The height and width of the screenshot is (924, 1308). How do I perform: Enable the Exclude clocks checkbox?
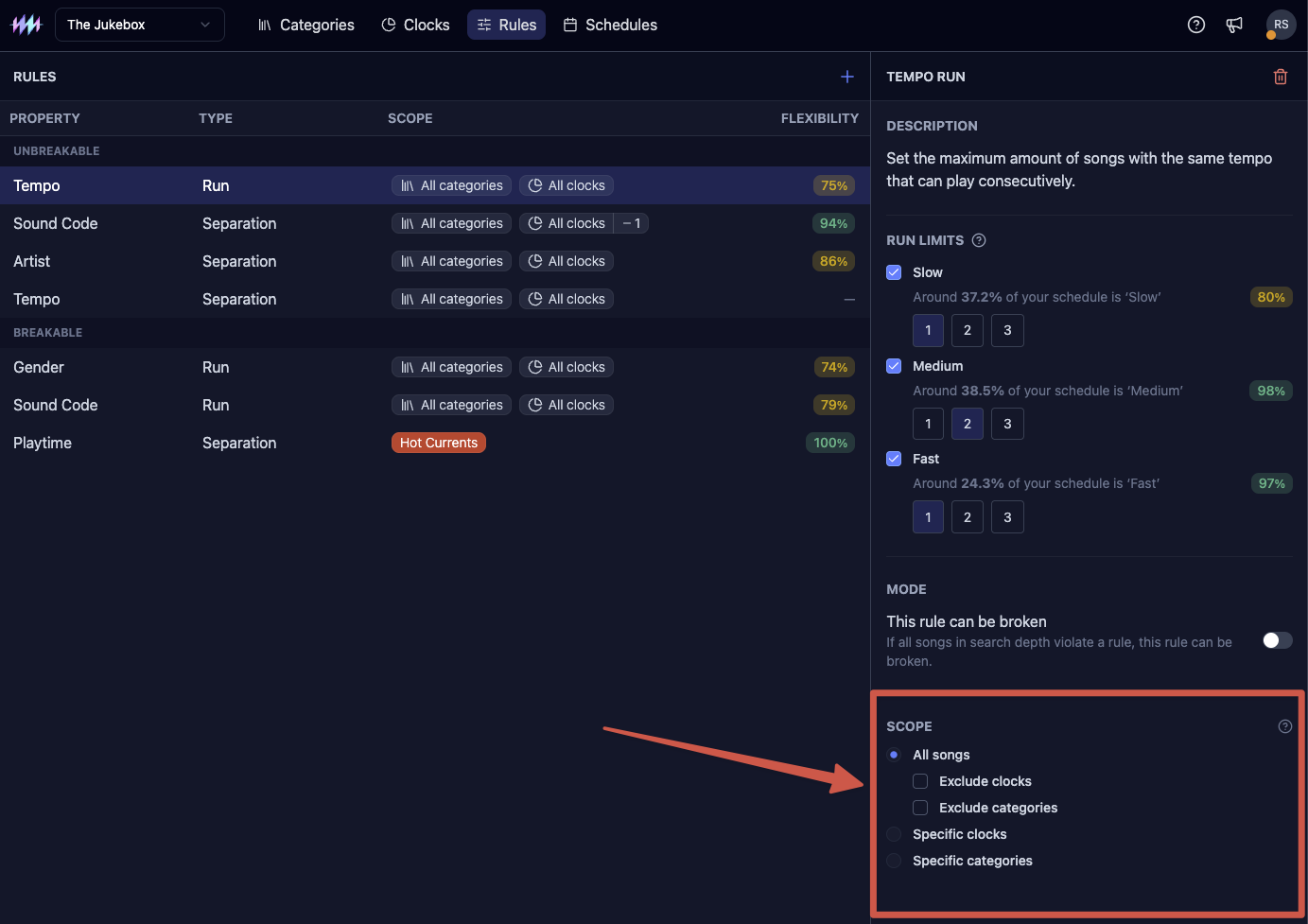tap(920, 781)
